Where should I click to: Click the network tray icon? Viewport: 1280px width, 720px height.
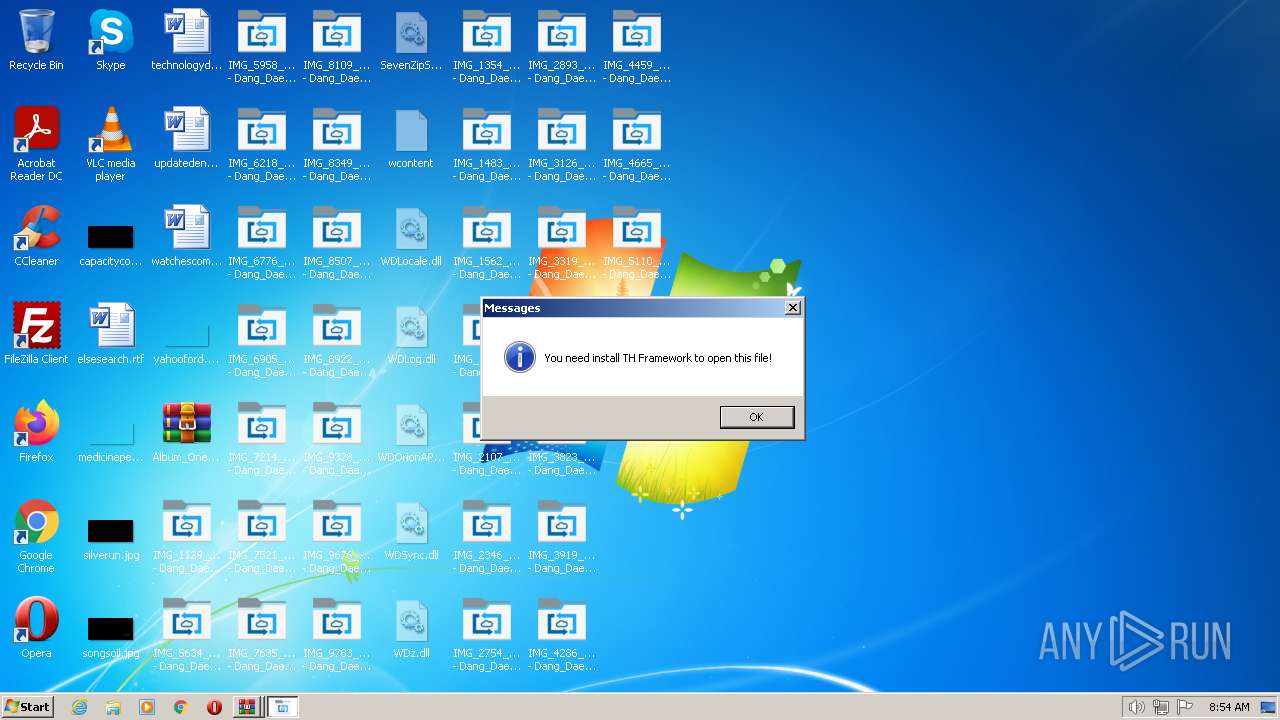(1161, 707)
